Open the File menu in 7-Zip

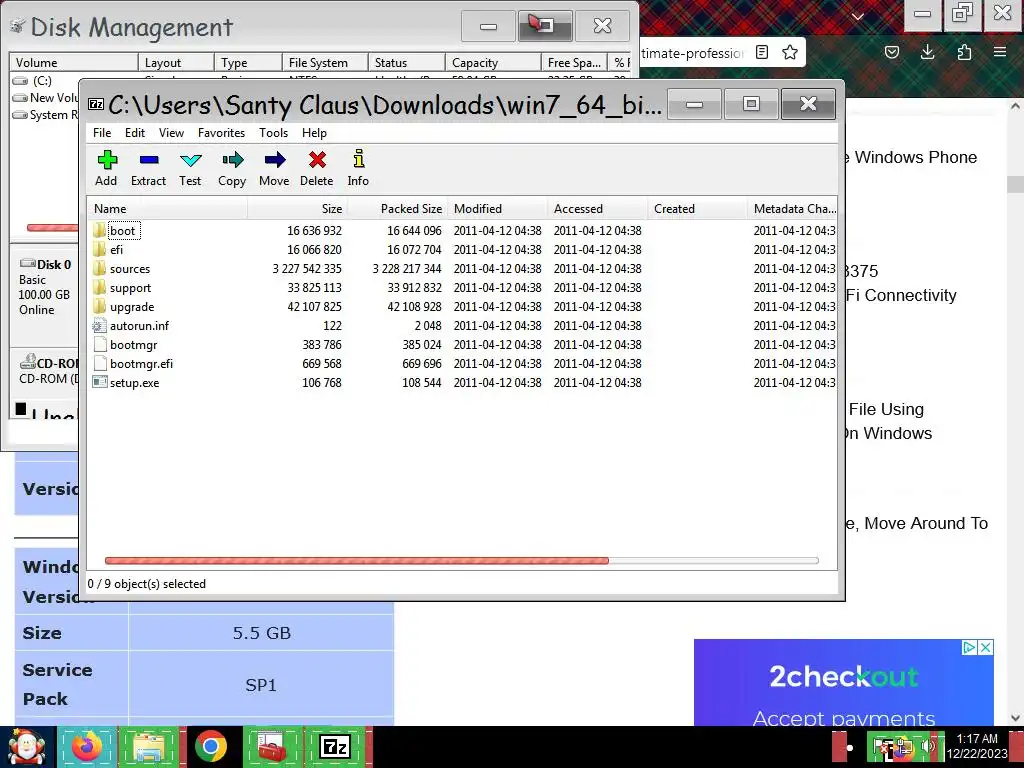tap(102, 133)
